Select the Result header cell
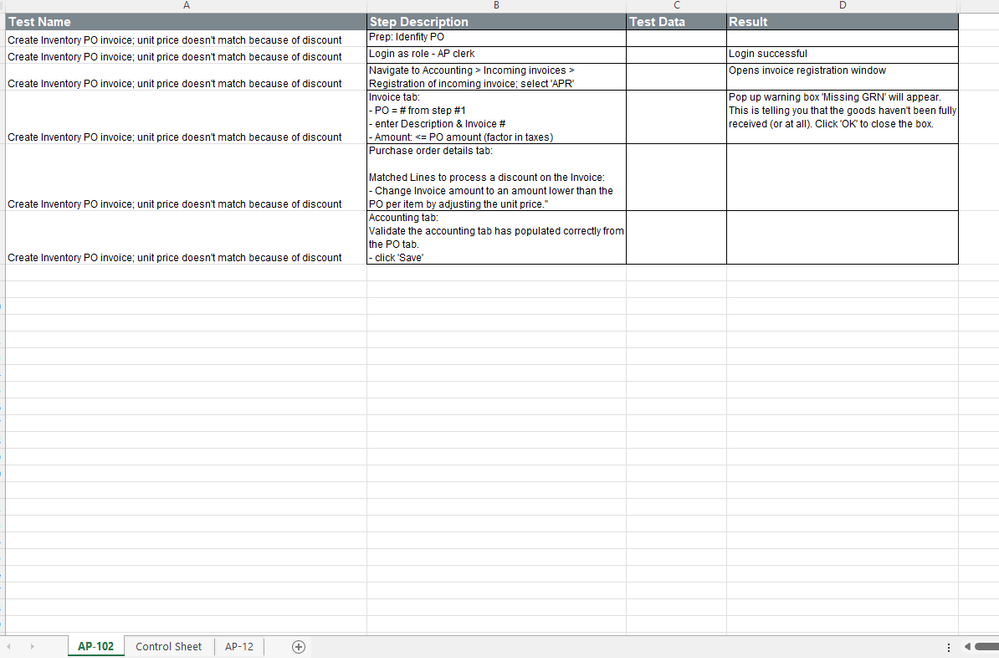The width and height of the screenshot is (999, 658). pyautogui.click(x=842, y=21)
